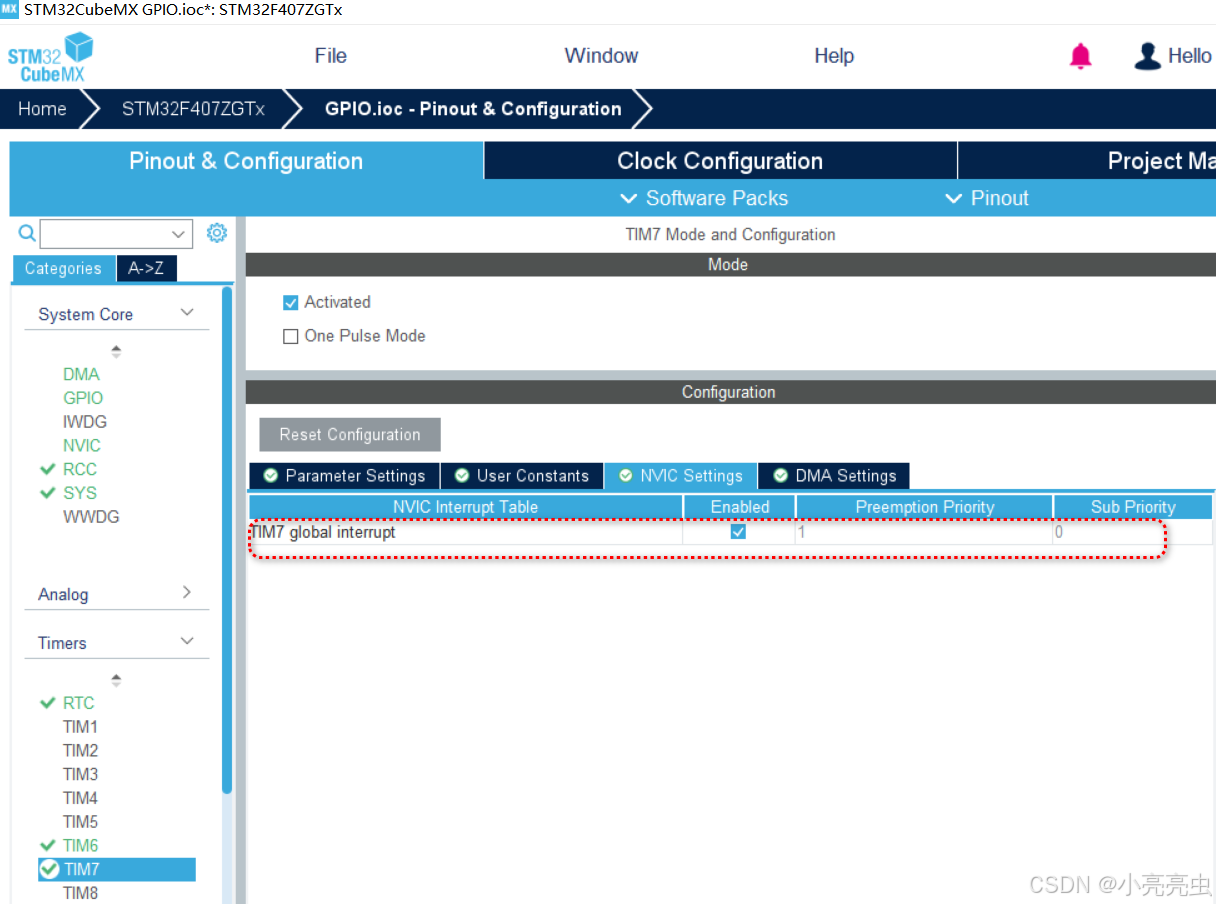Select TIM8 in Timers list
This screenshot has height=904, width=1216.
[80, 893]
